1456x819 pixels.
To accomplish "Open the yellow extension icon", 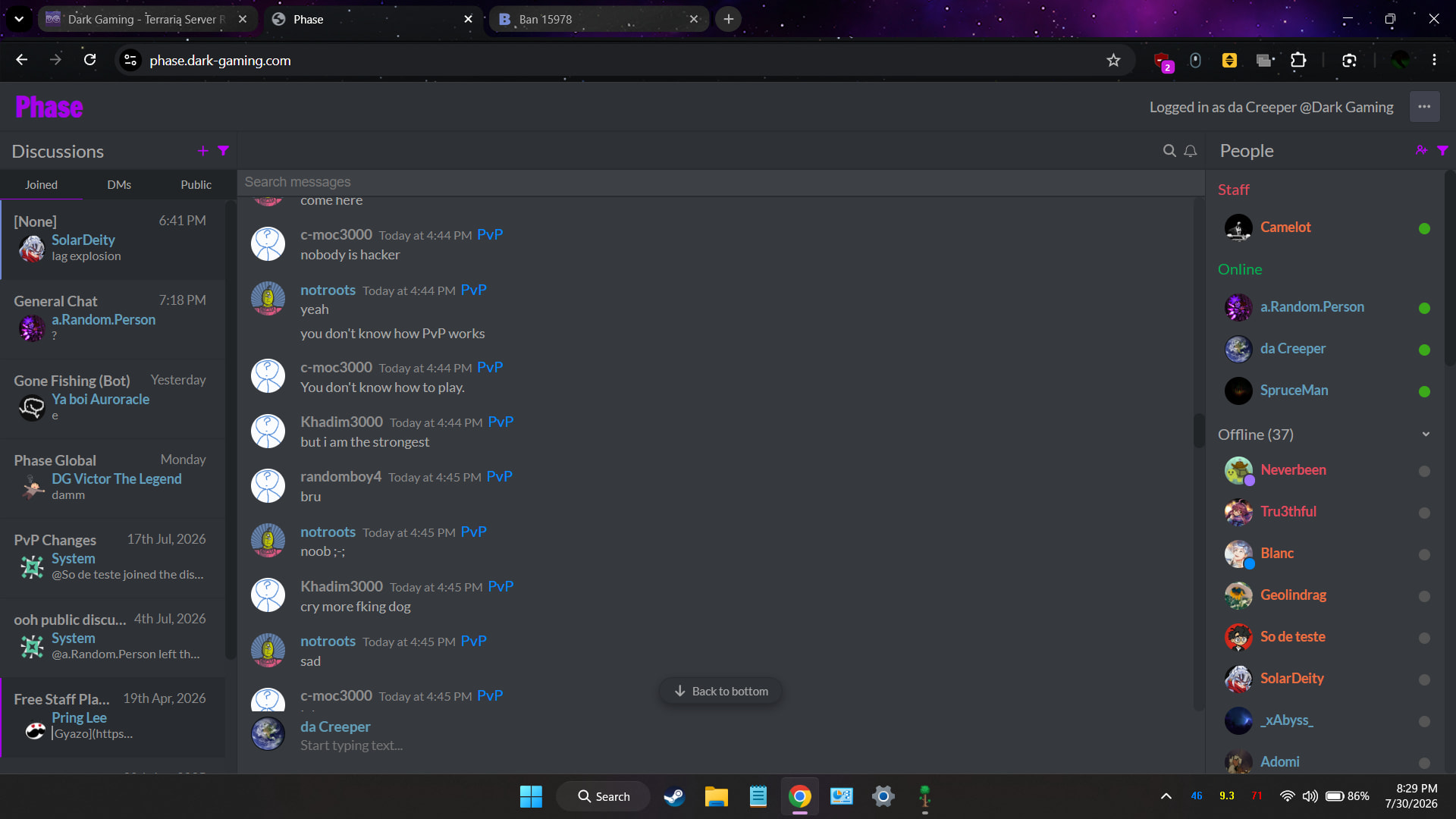I will pos(1229,60).
